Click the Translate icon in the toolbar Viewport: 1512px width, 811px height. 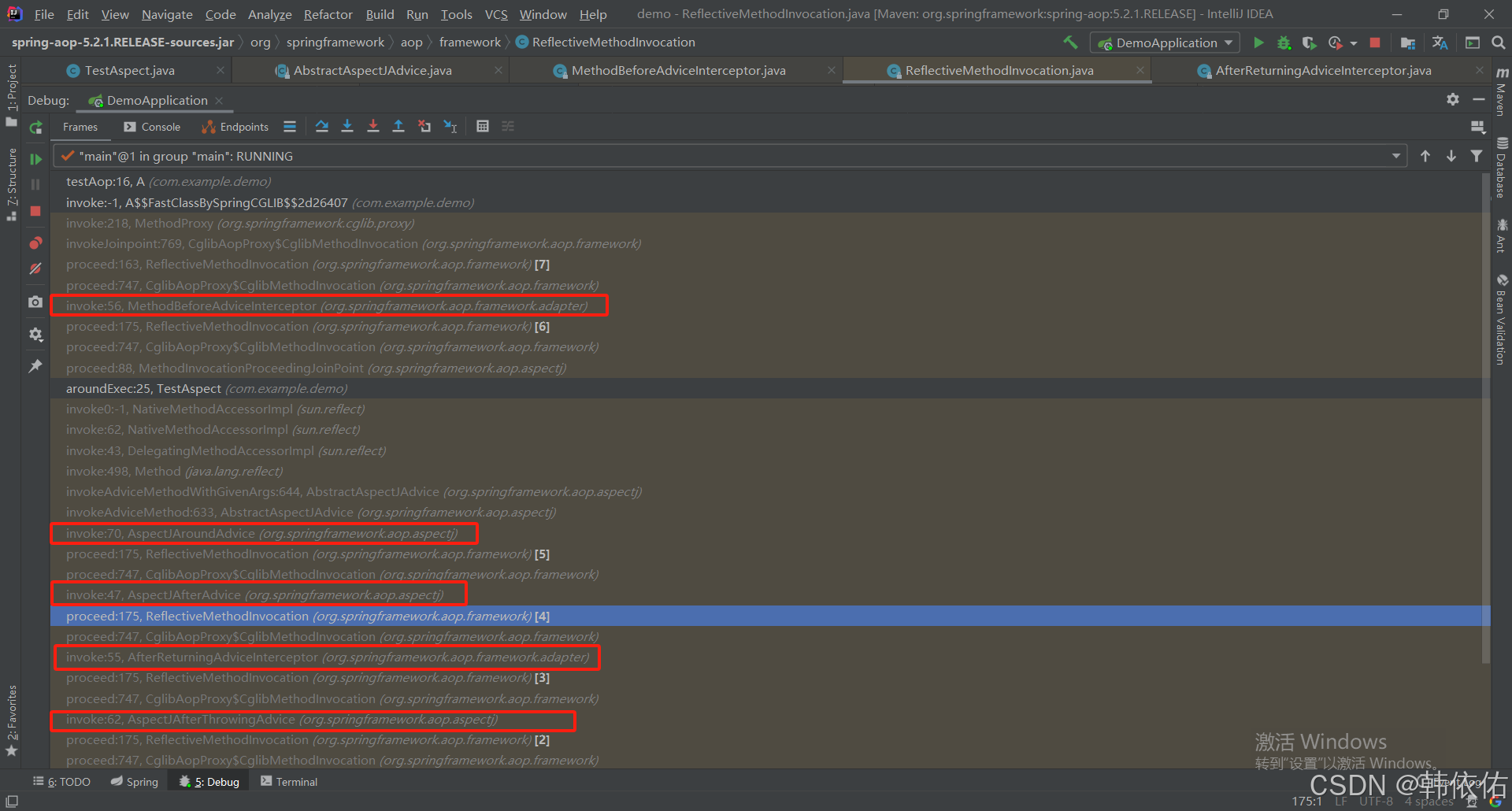[x=1440, y=43]
